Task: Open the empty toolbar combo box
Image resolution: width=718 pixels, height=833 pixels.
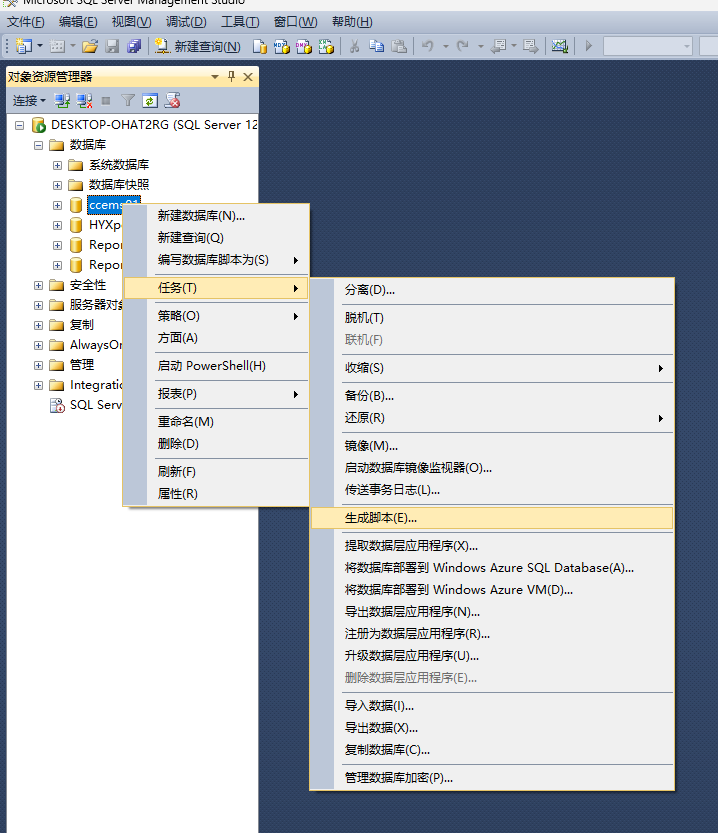Action: click(648, 46)
